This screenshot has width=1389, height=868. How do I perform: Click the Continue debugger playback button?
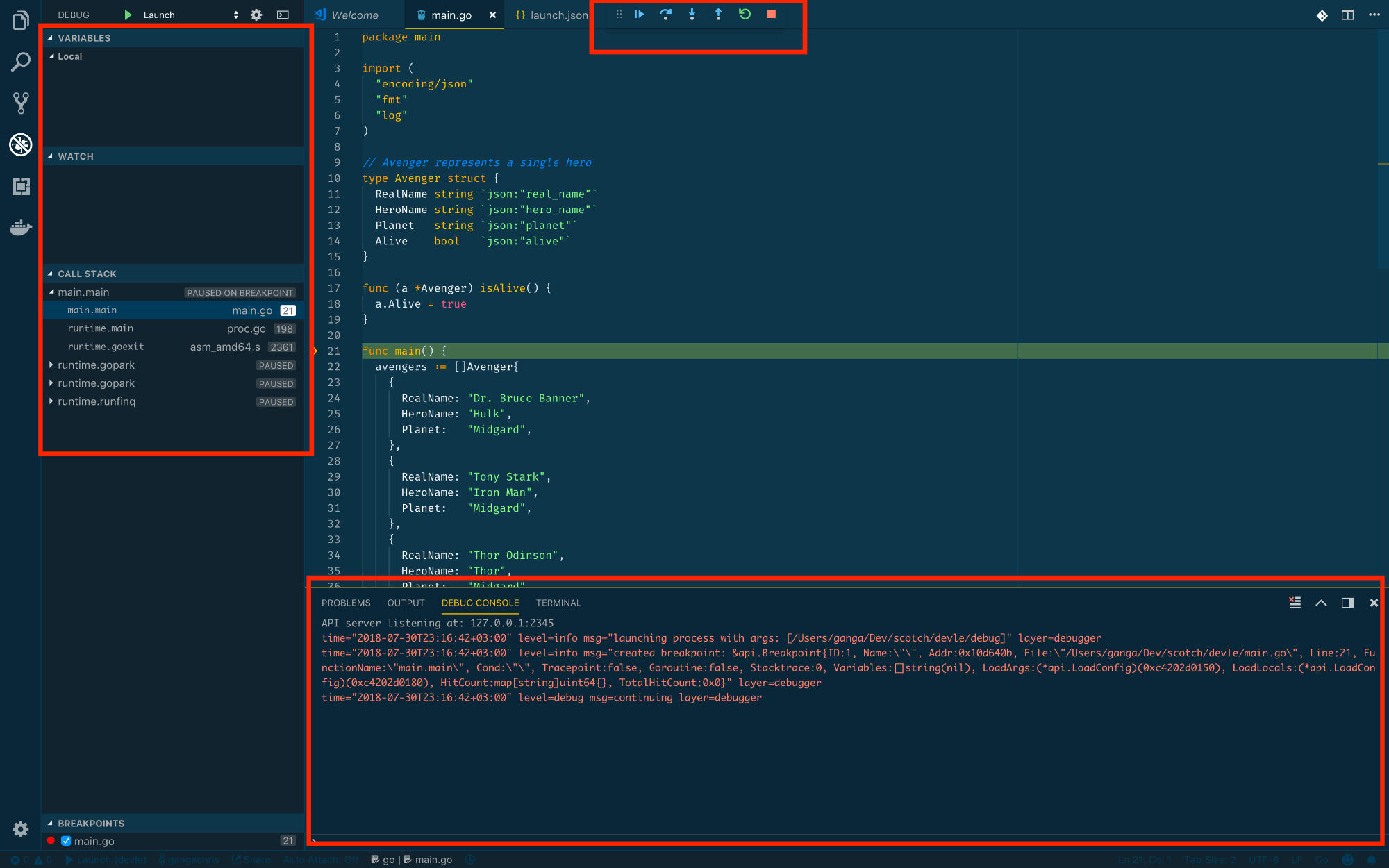click(638, 14)
